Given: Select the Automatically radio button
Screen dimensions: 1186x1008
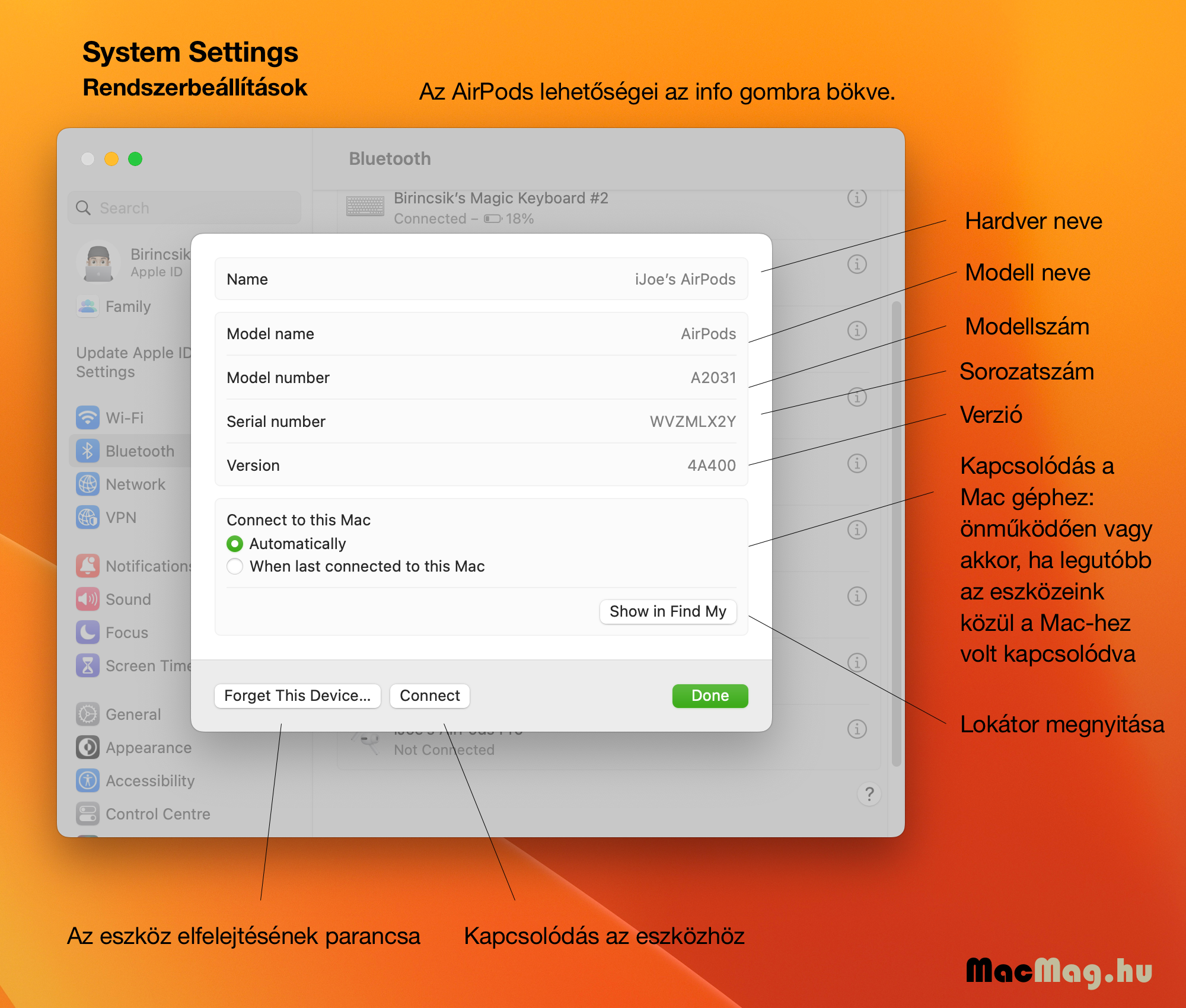Looking at the screenshot, I should click(x=235, y=544).
